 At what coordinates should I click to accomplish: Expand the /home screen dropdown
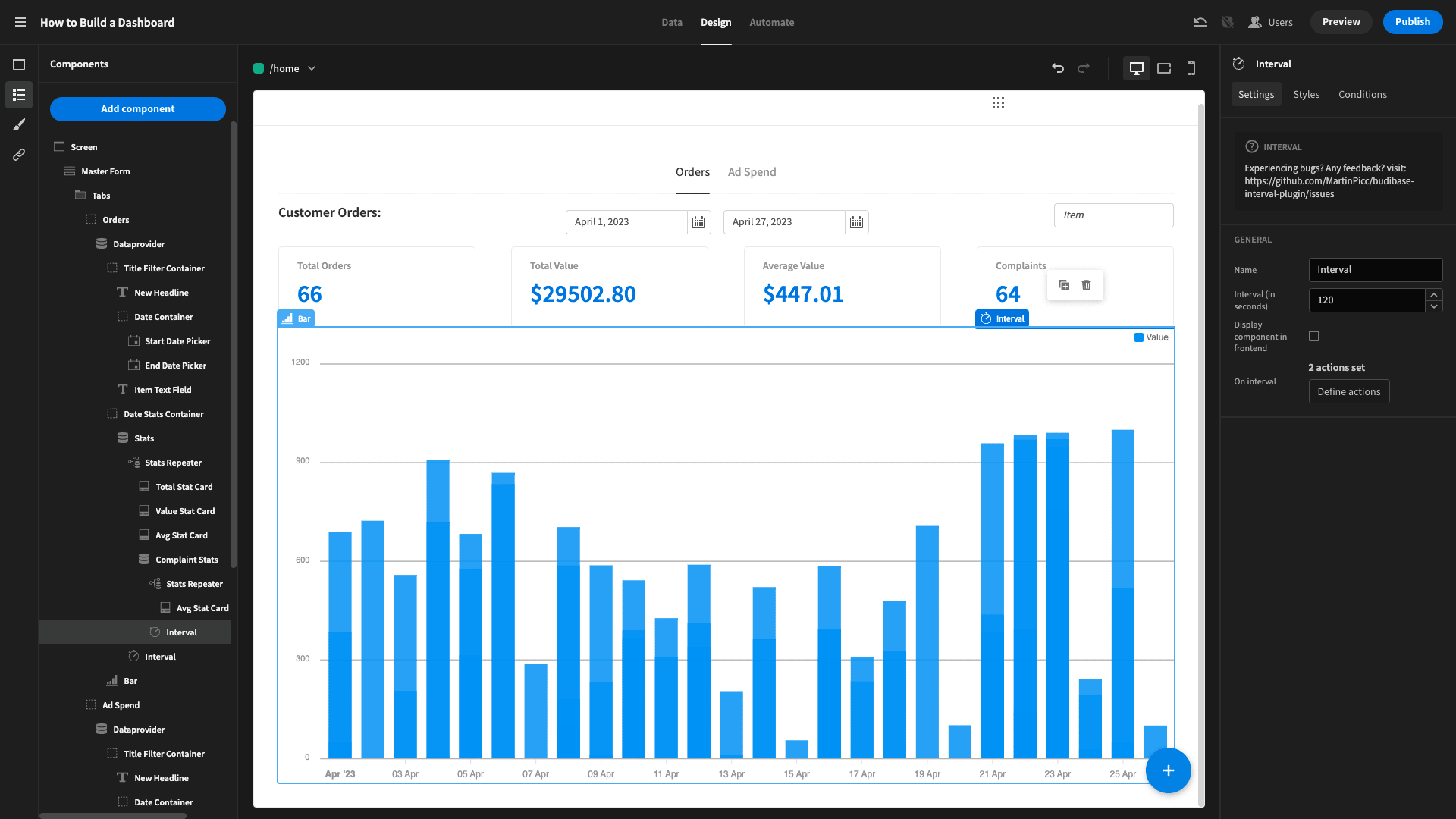(285, 68)
